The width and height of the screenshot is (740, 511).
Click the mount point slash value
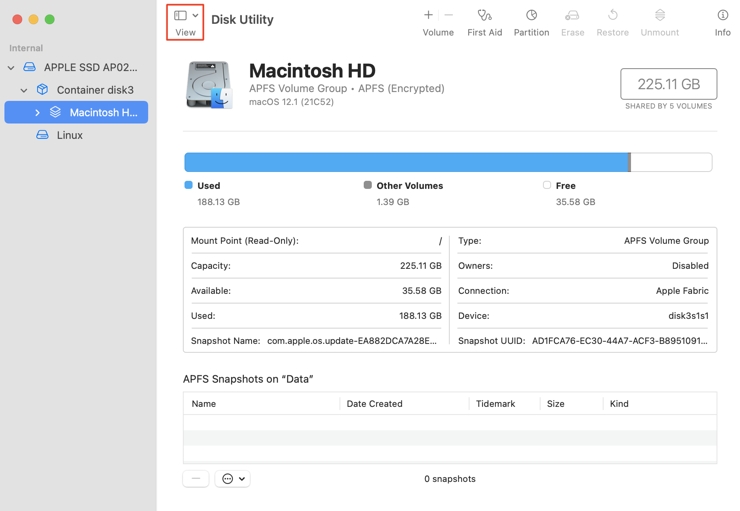pyautogui.click(x=440, y=241)
